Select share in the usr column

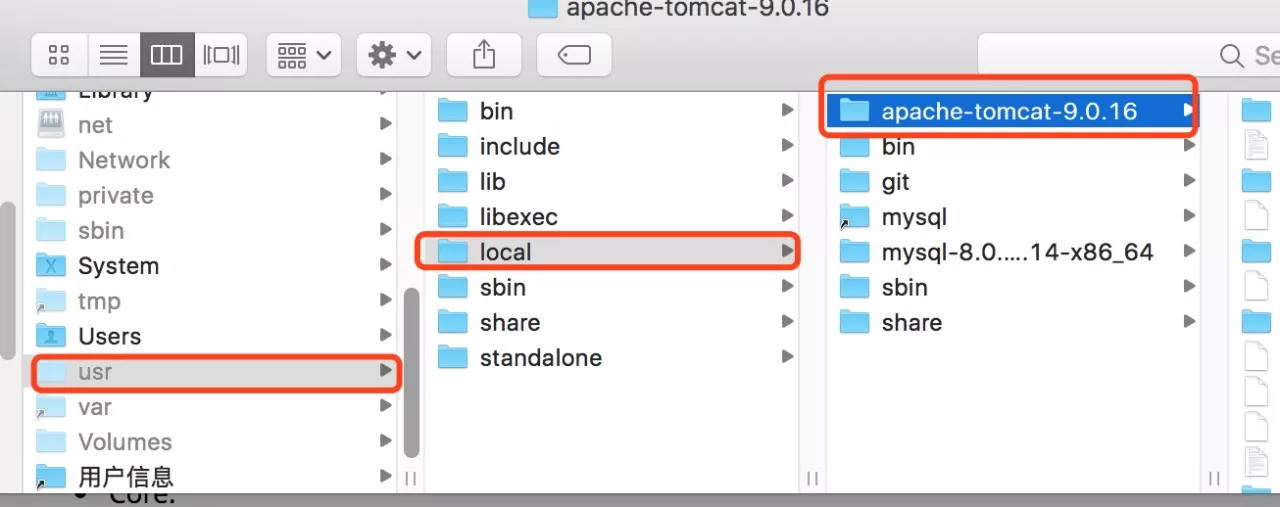pyautogui.click(x=612, y=322)
